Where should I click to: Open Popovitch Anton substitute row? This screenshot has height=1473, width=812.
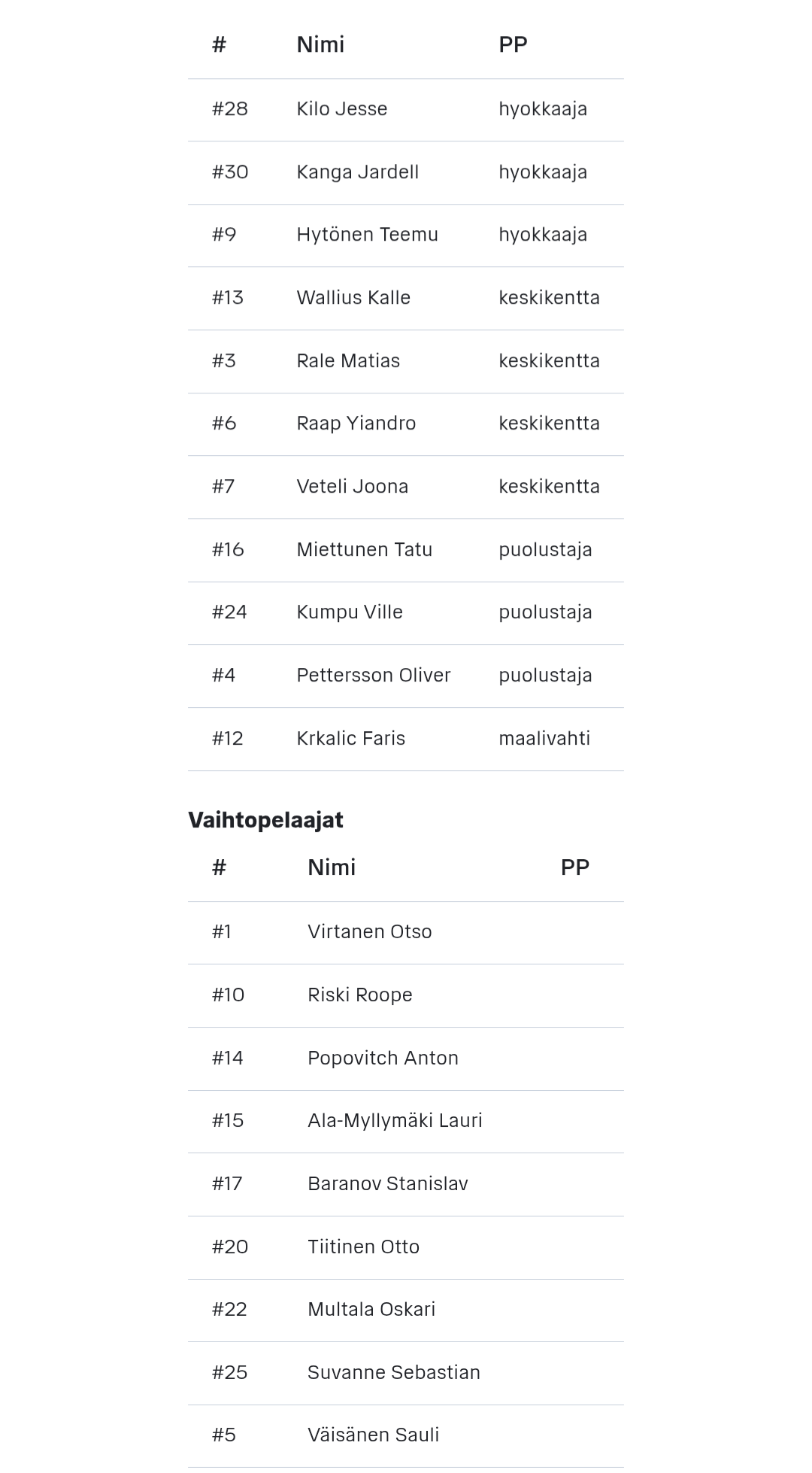pyautogui.click(x=406, y=1059)
